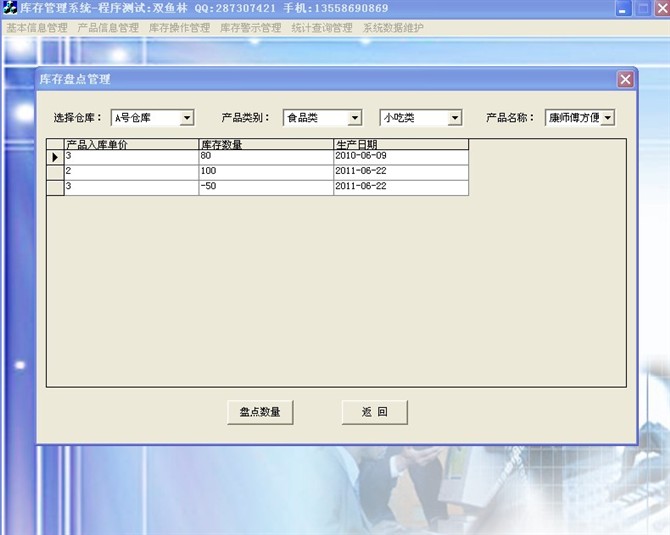Select row header of the -50 quantity row
This screenshot has height=535, width=670.
tap(55, 188)
